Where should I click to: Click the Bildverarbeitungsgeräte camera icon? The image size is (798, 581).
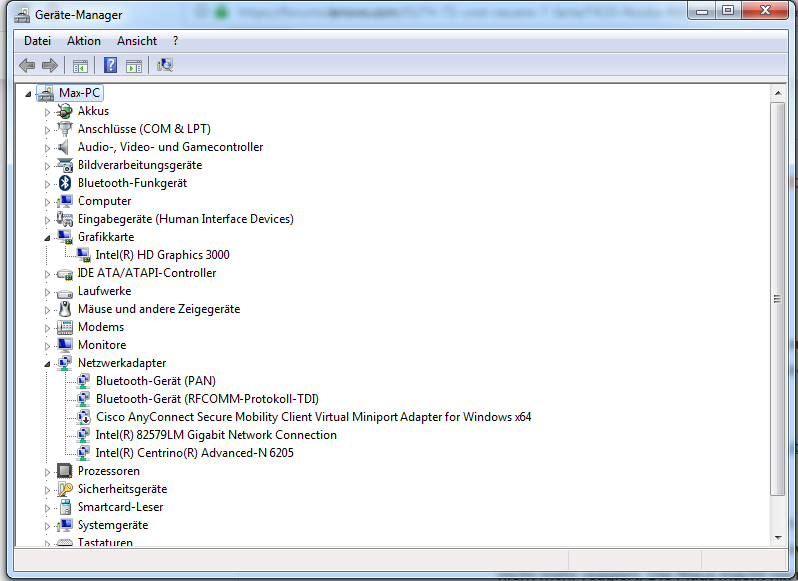click(x=65, y=165)
